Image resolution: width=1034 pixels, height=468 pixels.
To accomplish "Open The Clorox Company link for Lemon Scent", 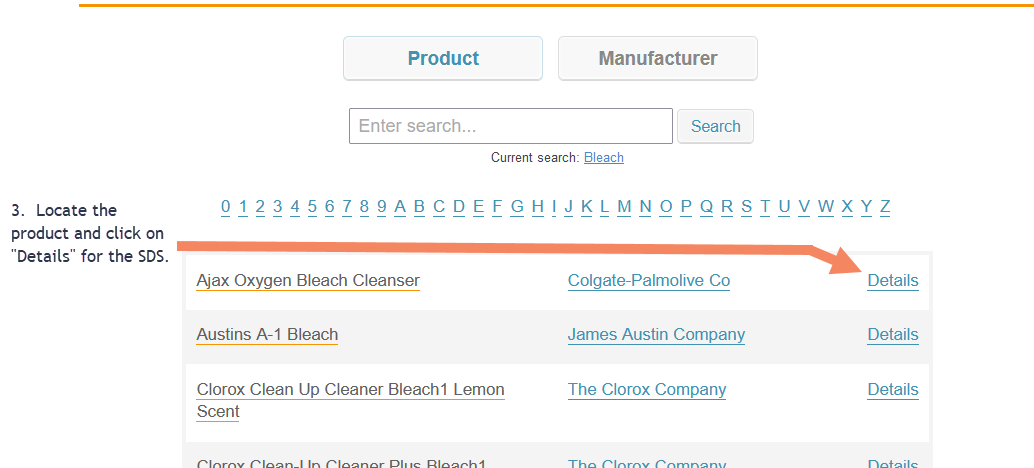I will point(647,390).
